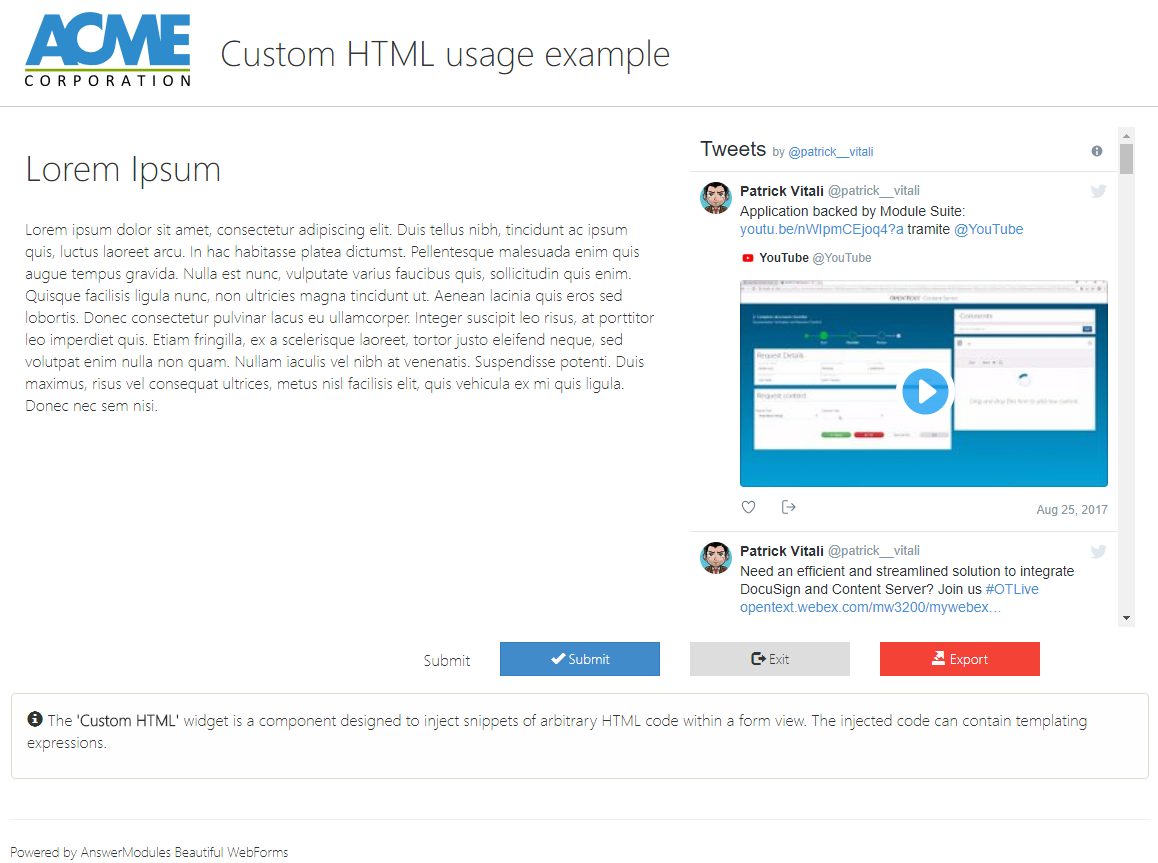Like the first tweet with heart icon
Image resolution: width=1158 pixels, height=863 pixels.
pos(748,507)
